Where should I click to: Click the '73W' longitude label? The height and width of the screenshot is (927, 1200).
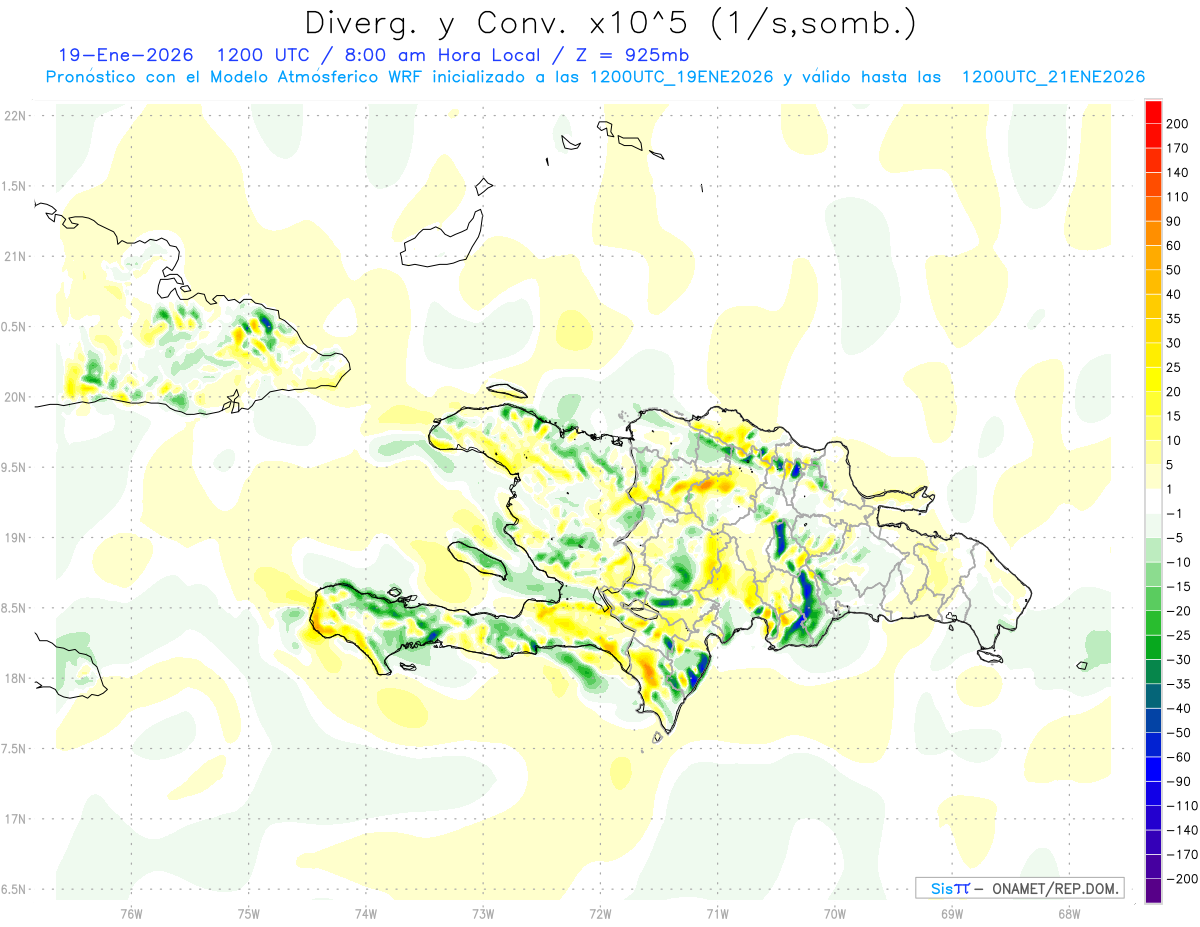coord(483,914)
